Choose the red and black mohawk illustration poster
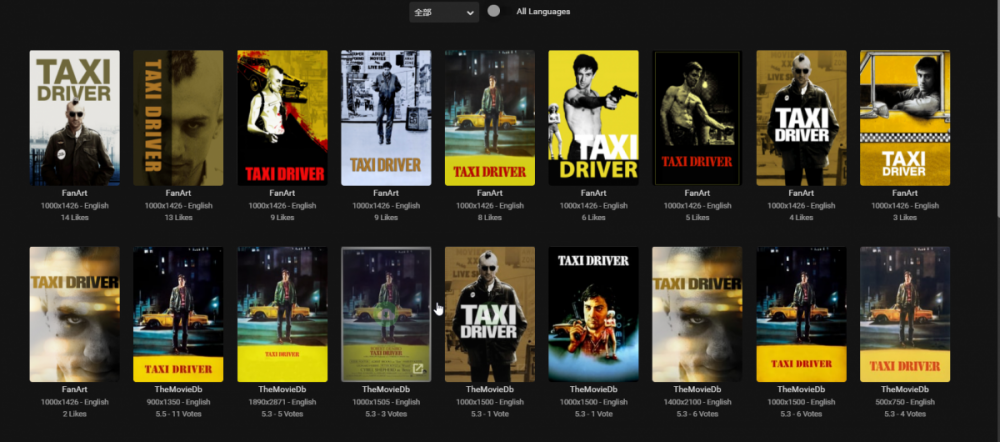1000x442 pixels. 283,118
